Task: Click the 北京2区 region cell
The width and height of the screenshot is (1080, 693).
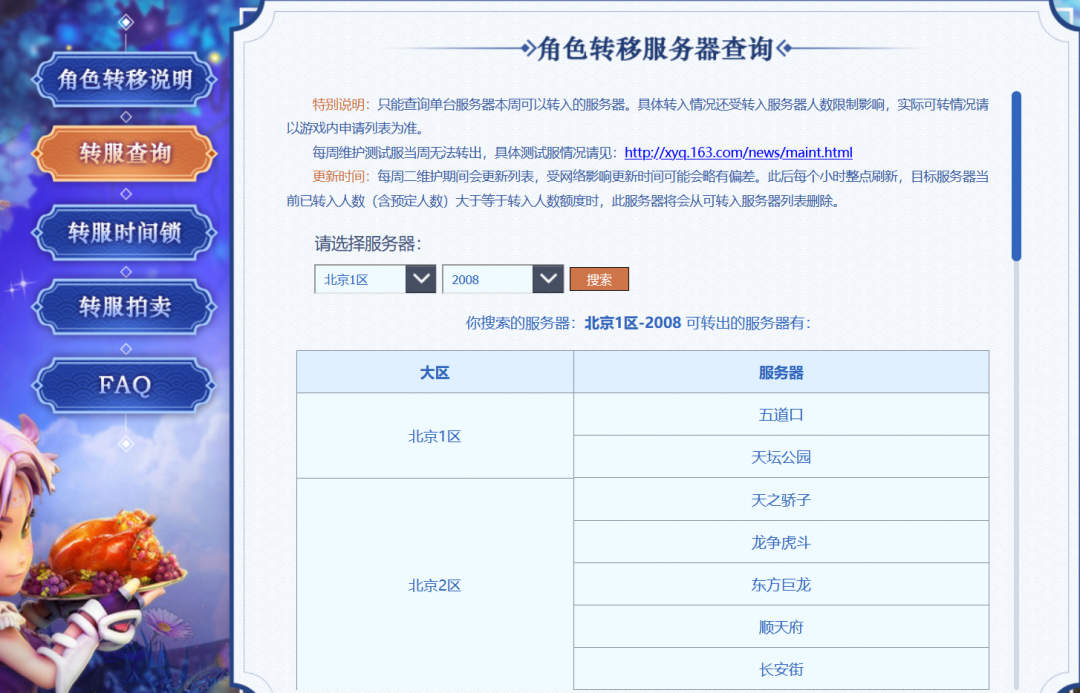Action: point(434,584)
